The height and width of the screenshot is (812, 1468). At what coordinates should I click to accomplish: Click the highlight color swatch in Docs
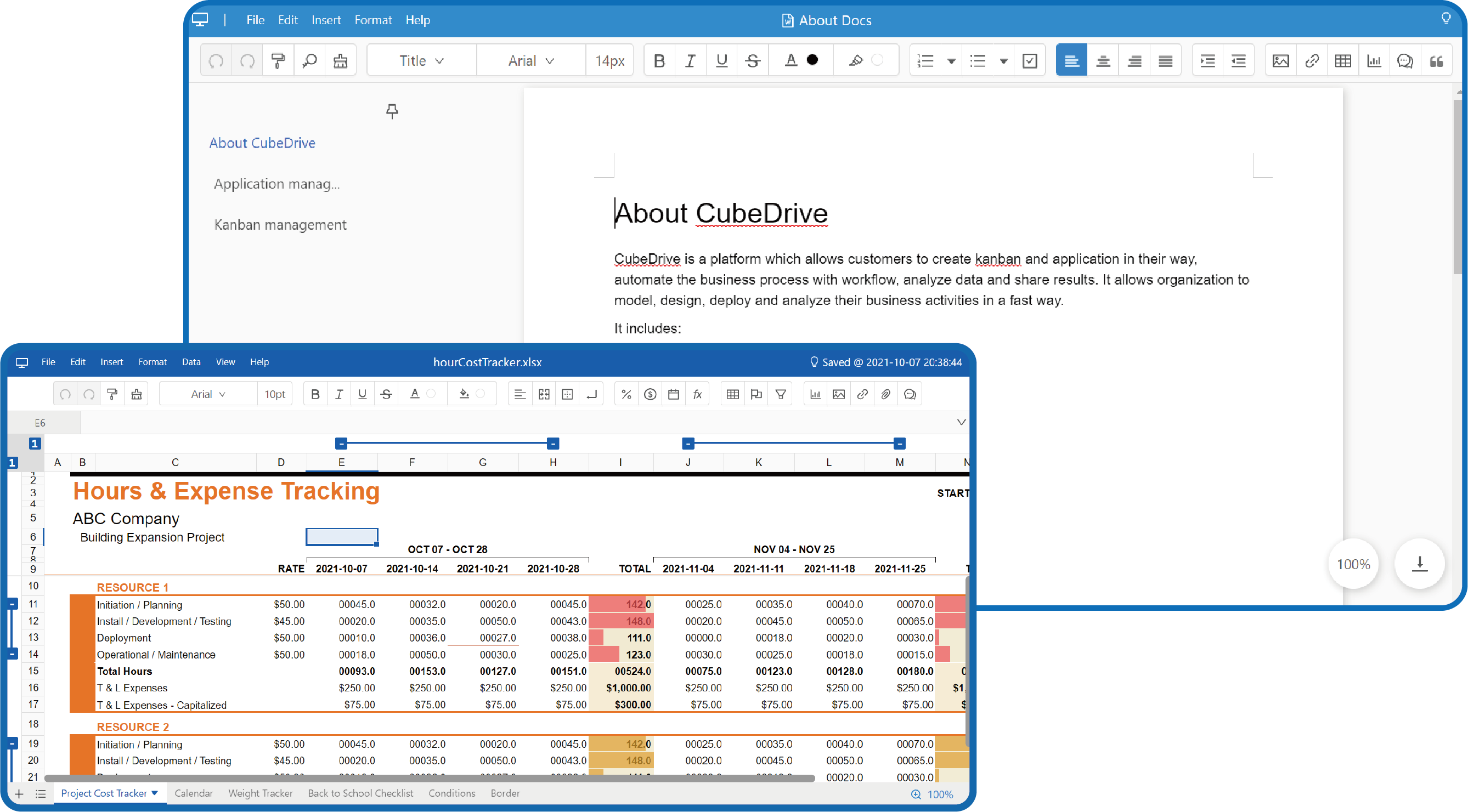877,60
